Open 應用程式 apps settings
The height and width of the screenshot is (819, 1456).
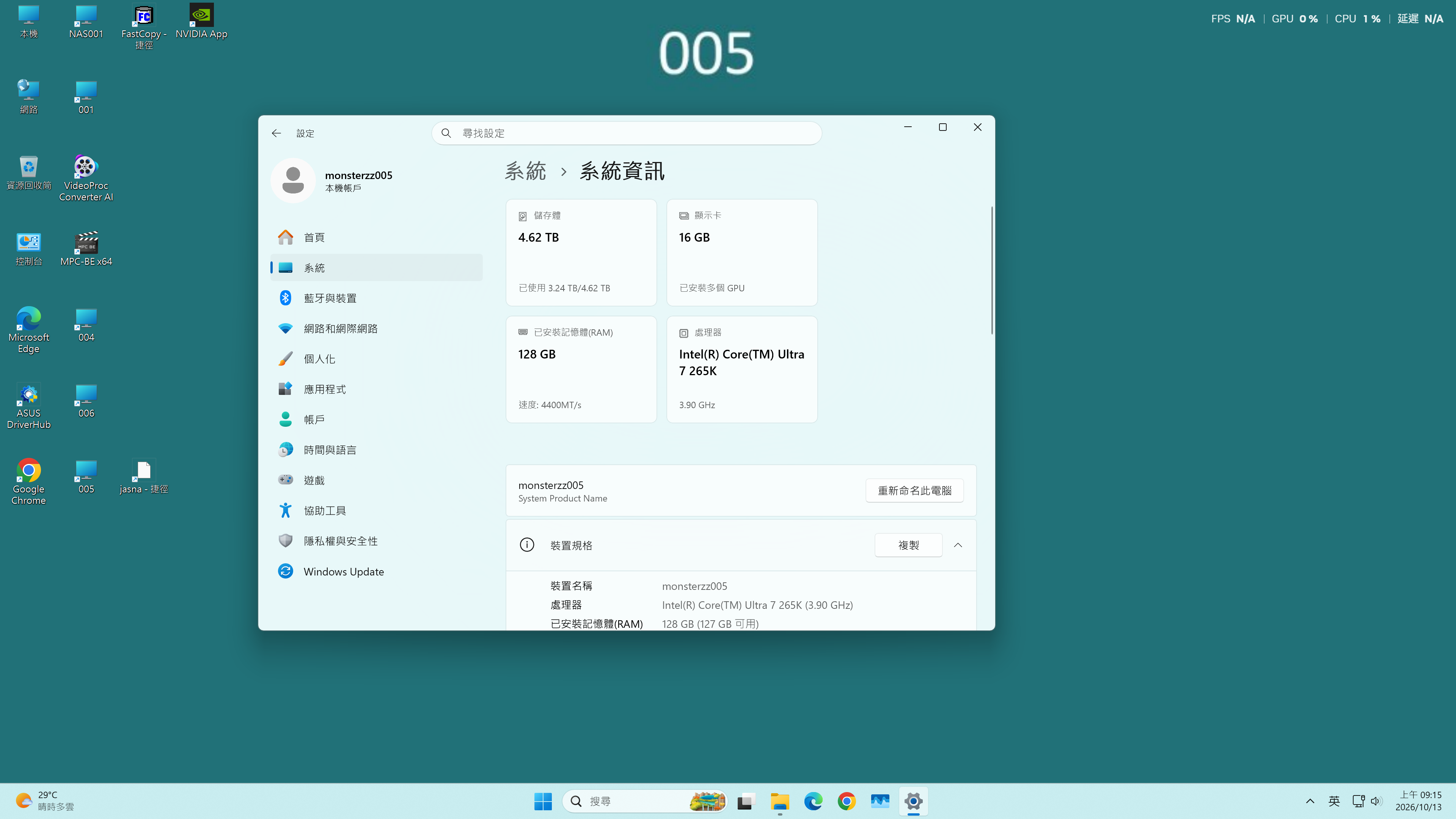click(377, 389)
